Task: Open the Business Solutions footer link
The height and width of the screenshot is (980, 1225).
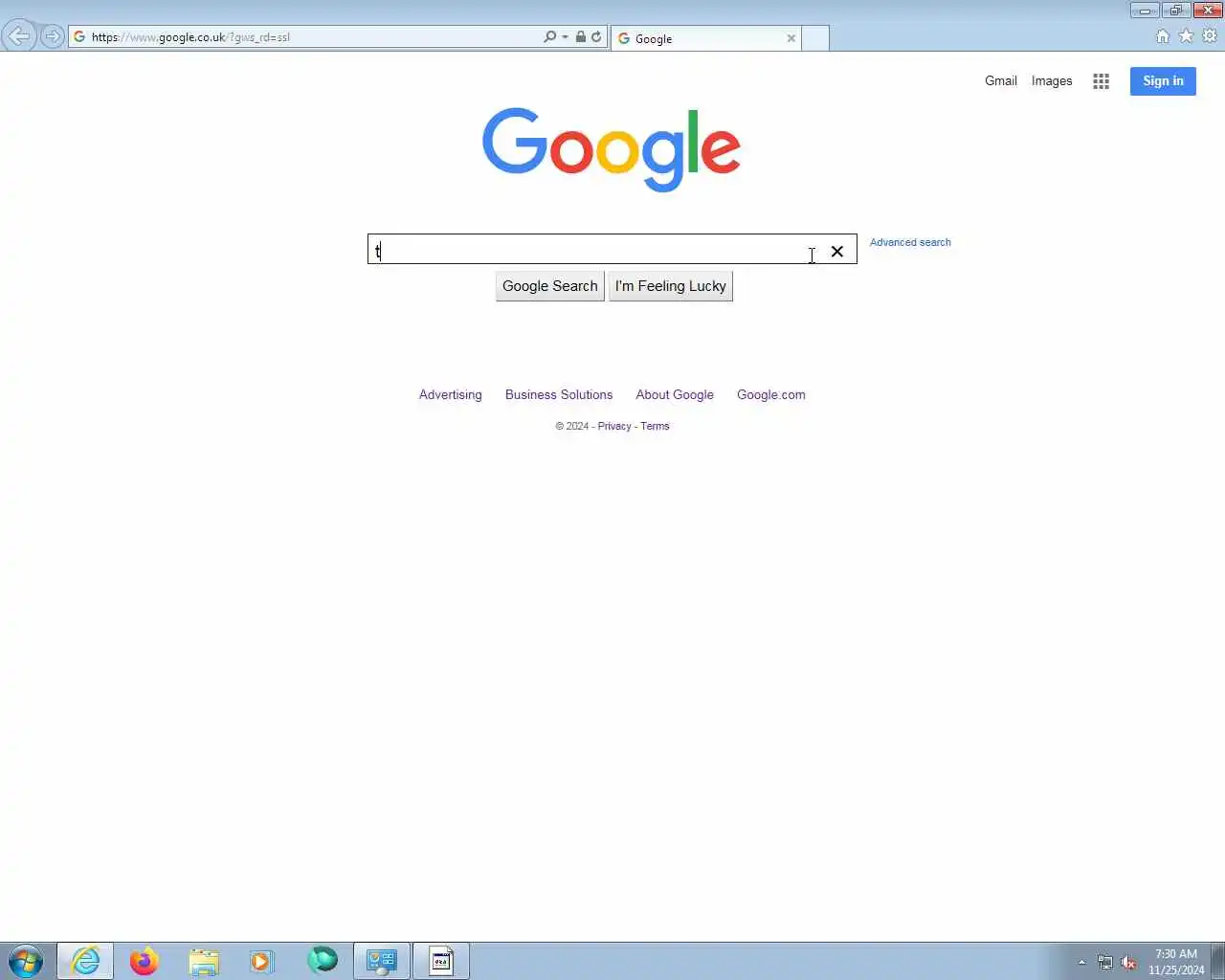Action: click(x=559, y=394)
